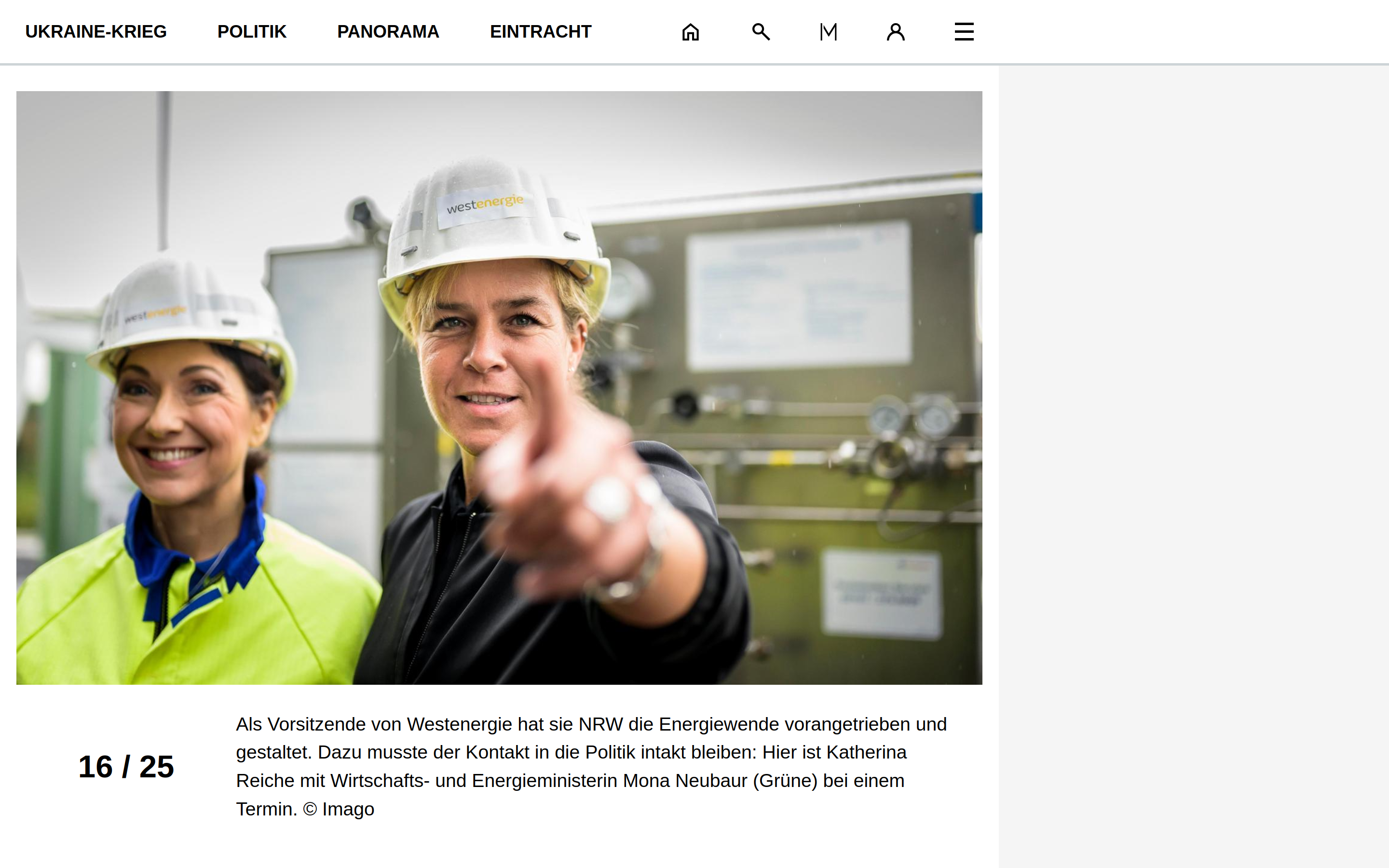
Task: Open the user account icon
Action: (x=896, y=31)
